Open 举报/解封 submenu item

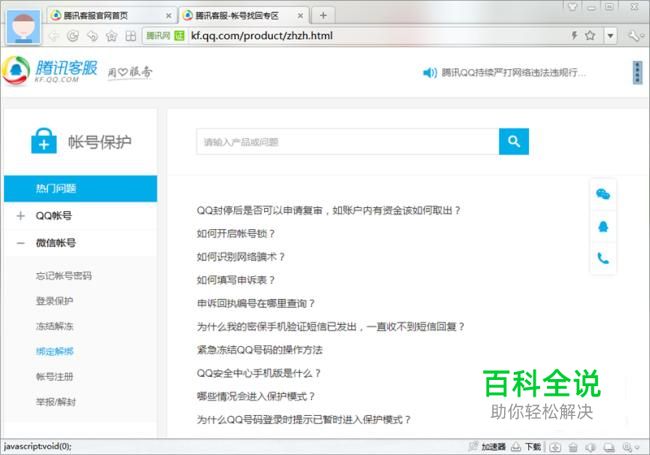pos(56,402)
